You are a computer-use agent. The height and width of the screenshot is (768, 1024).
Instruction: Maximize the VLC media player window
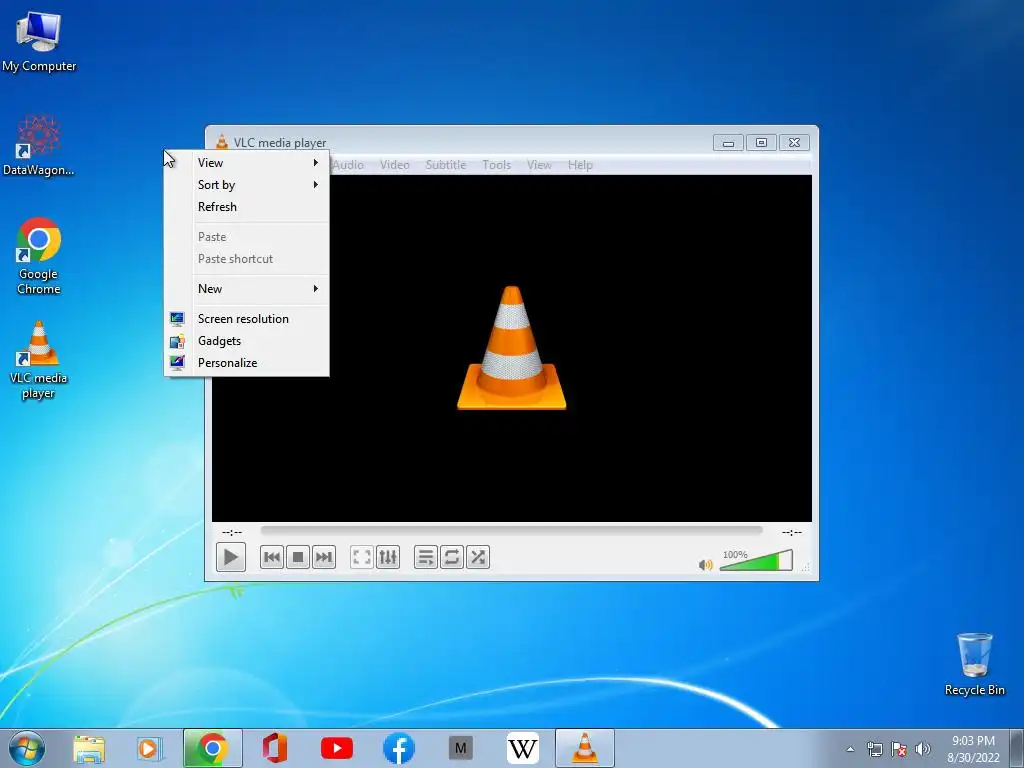(x=761, y=142)
